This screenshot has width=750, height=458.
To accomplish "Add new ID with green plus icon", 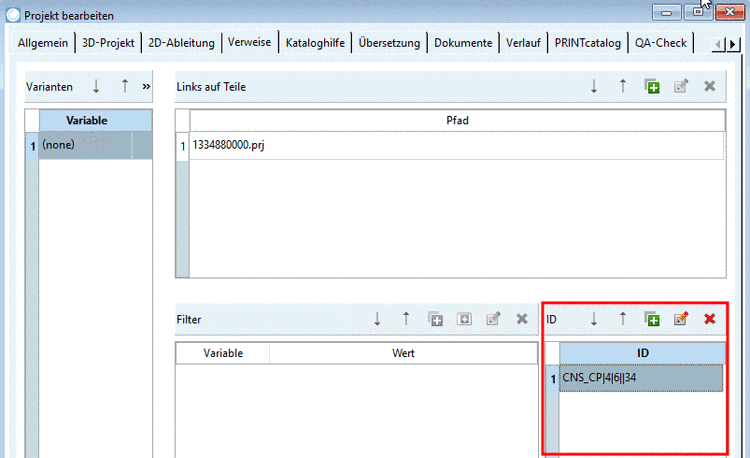I will (652, 319).
